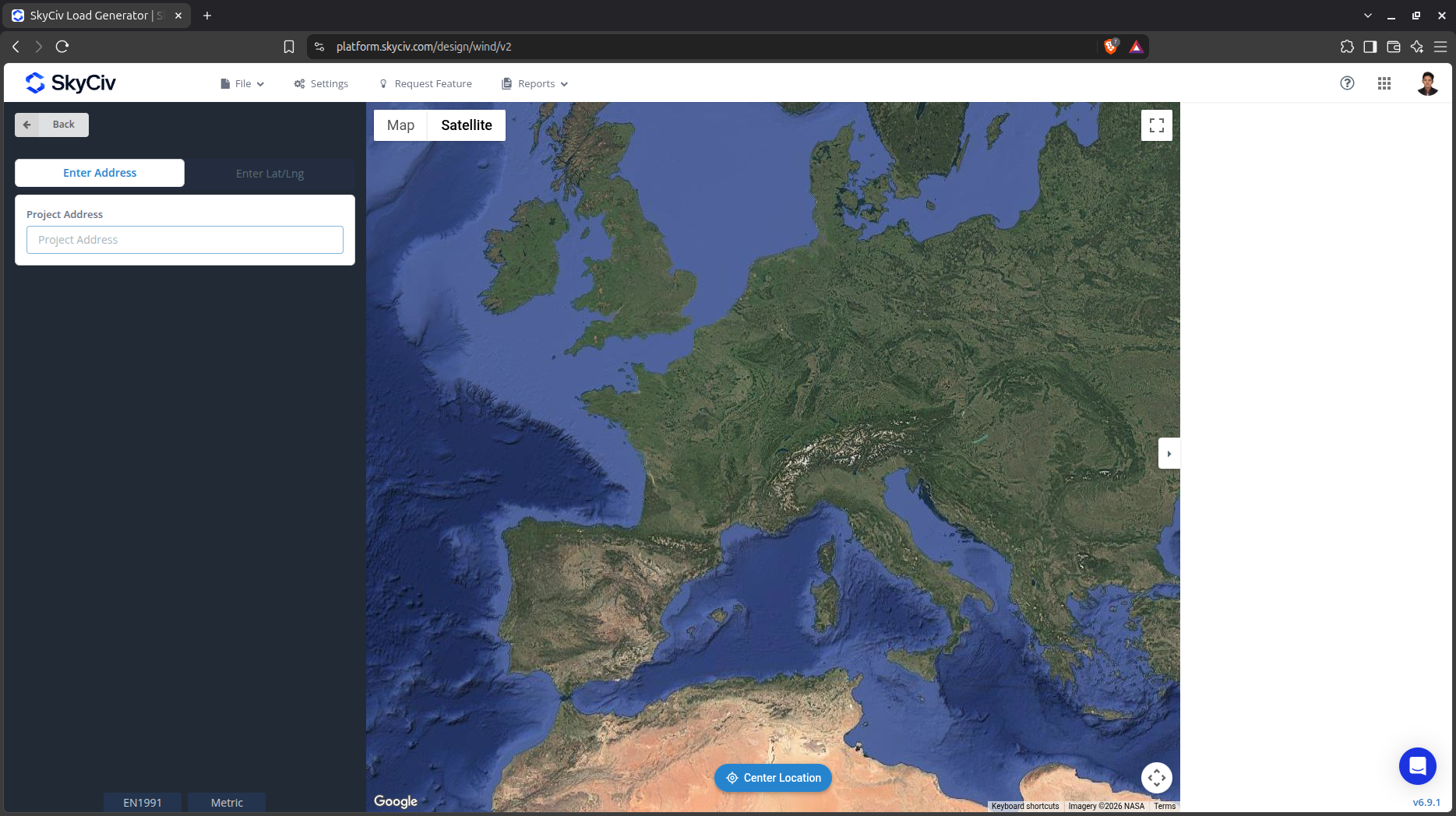Switch the map to Satellite view
Viewport: 1456px width, 816px height.
point(467,125)
